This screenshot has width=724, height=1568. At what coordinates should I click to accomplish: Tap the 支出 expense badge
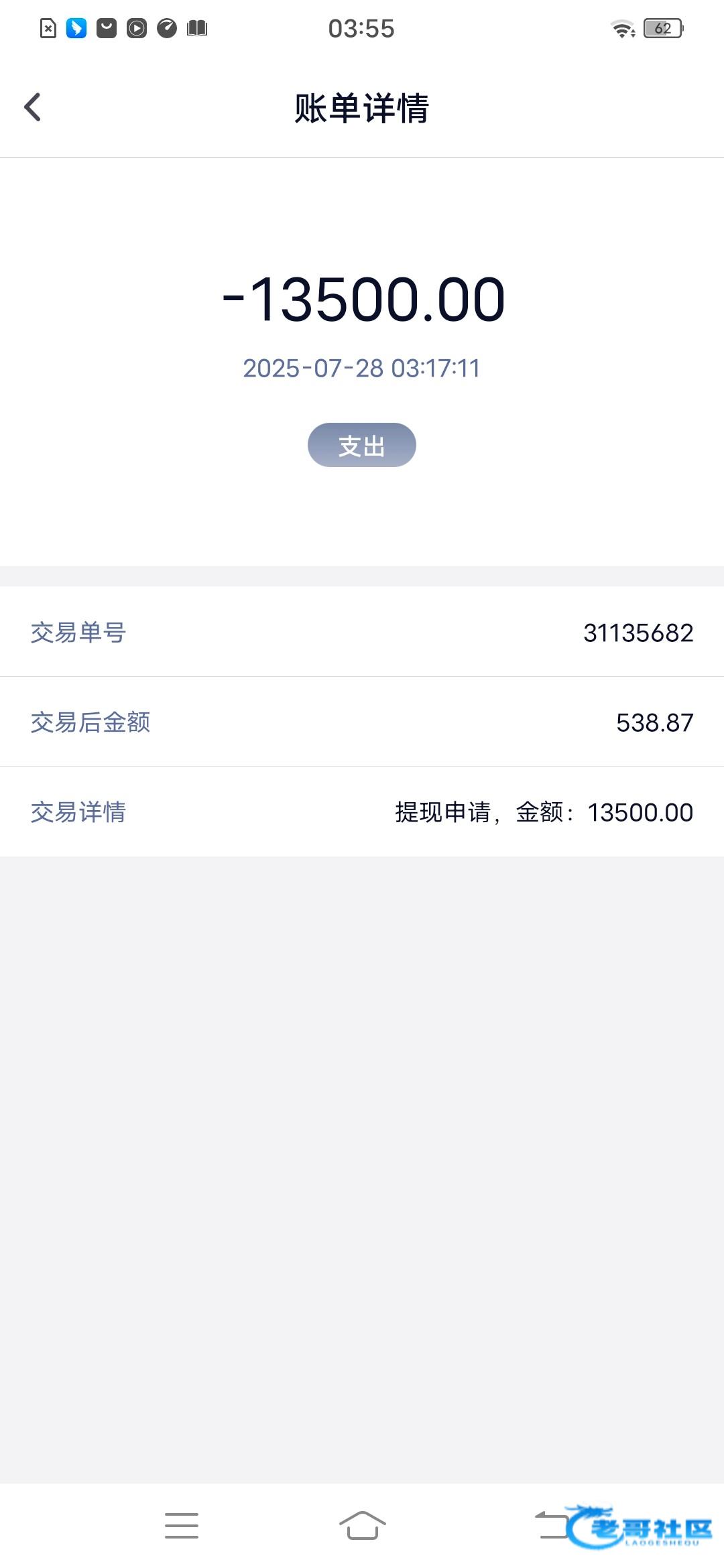pyautogui.click(x=362, y=445)
